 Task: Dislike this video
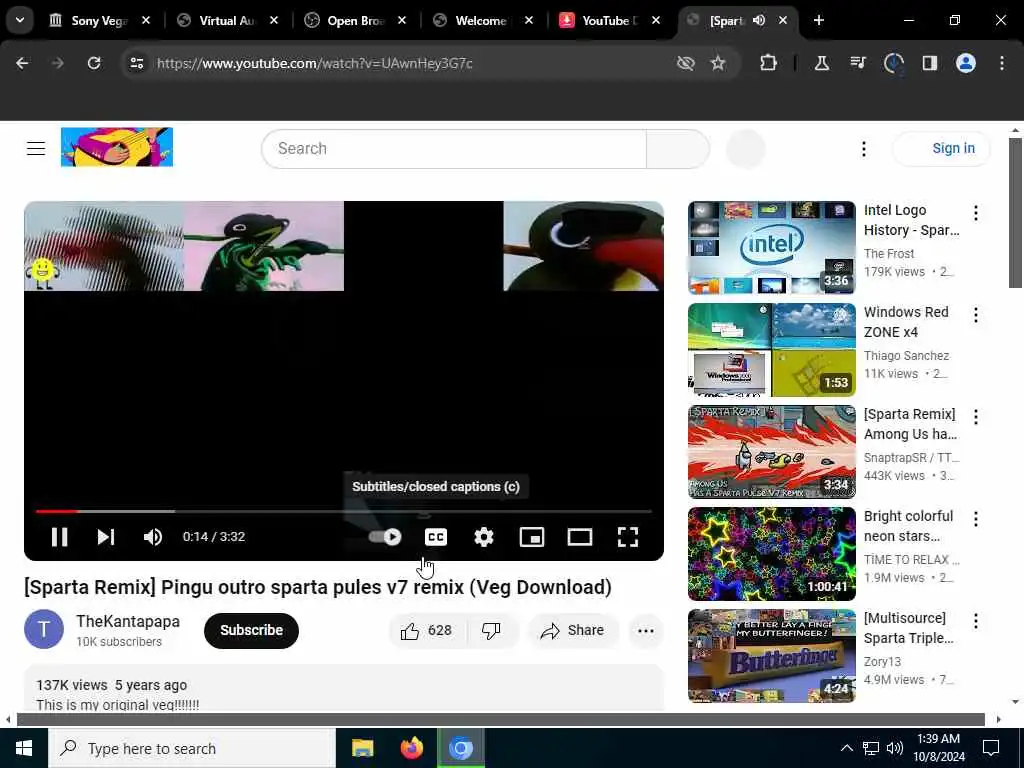(491, 630)
